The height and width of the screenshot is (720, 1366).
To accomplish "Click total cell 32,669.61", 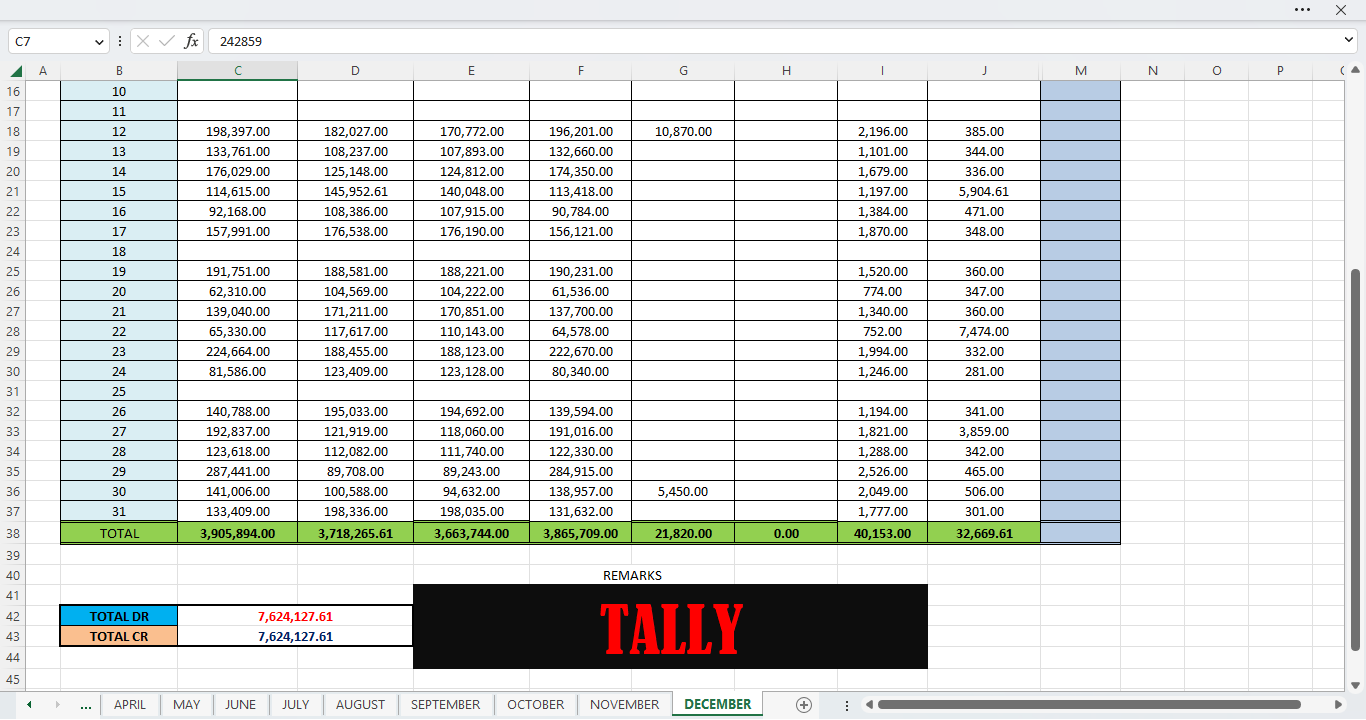I will click(984, 533).
